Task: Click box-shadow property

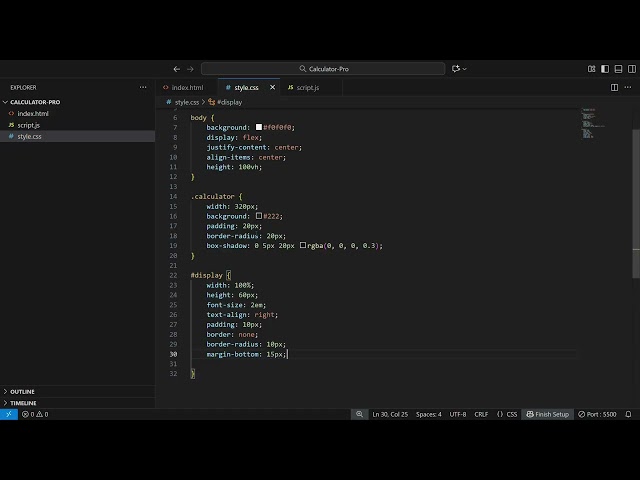Action: tap(228, 245)
